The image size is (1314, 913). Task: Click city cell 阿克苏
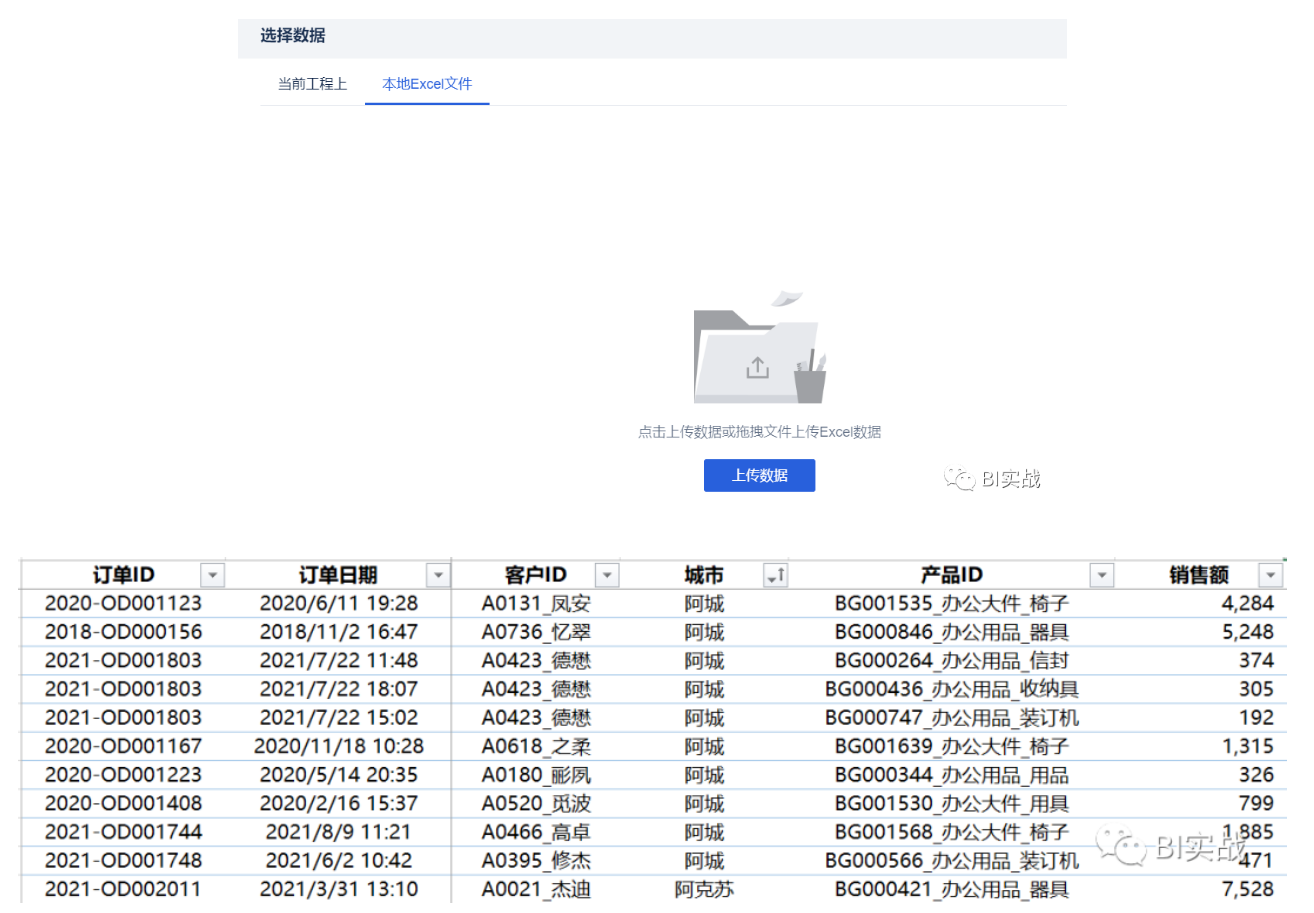pyautogui.click(x=704, y=889)
